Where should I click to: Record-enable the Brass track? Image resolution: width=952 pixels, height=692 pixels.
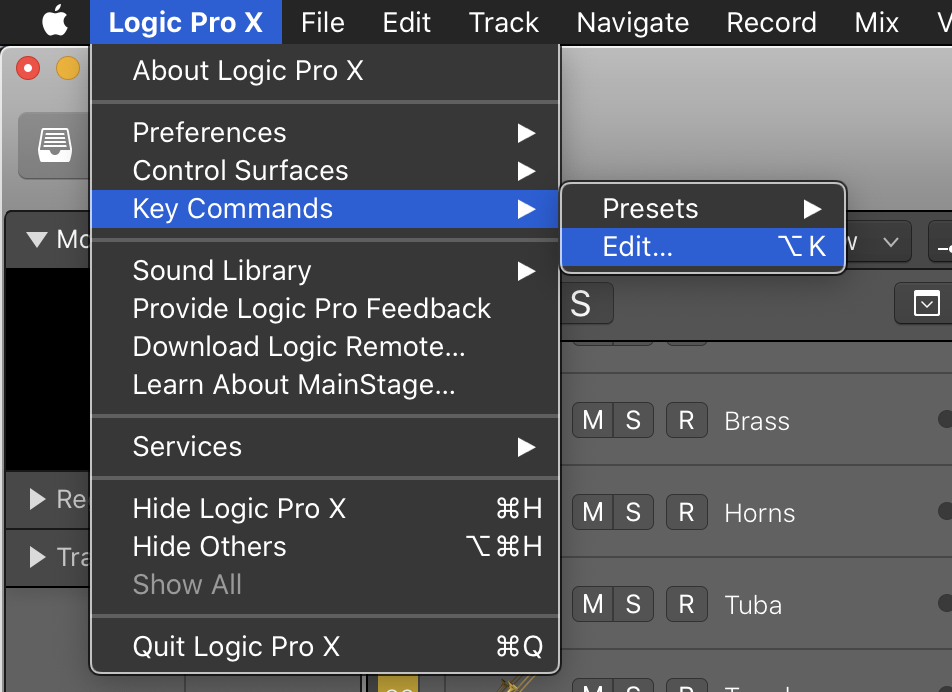687,420
